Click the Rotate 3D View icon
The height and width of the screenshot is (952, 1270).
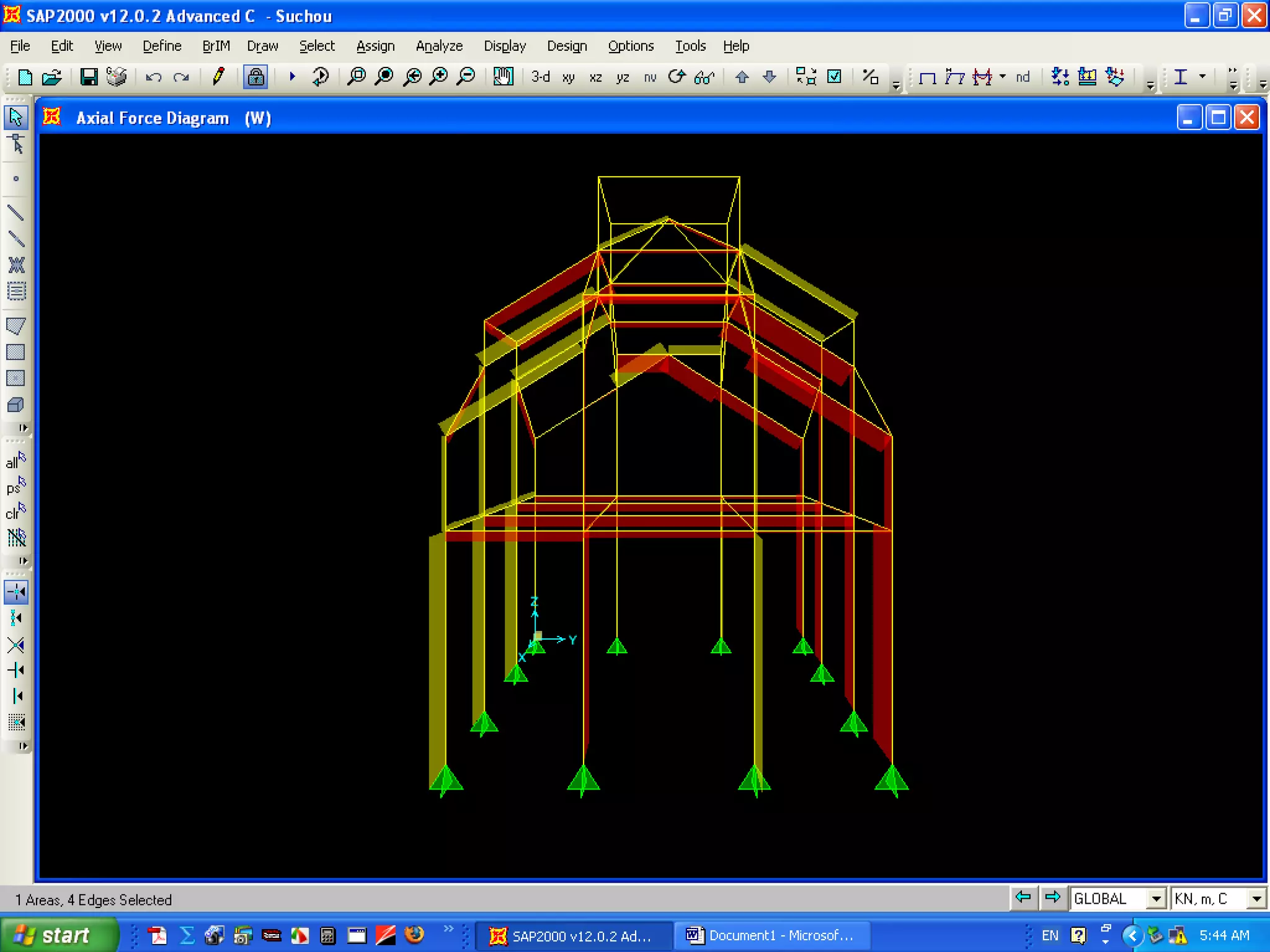[x=677, y=77]
